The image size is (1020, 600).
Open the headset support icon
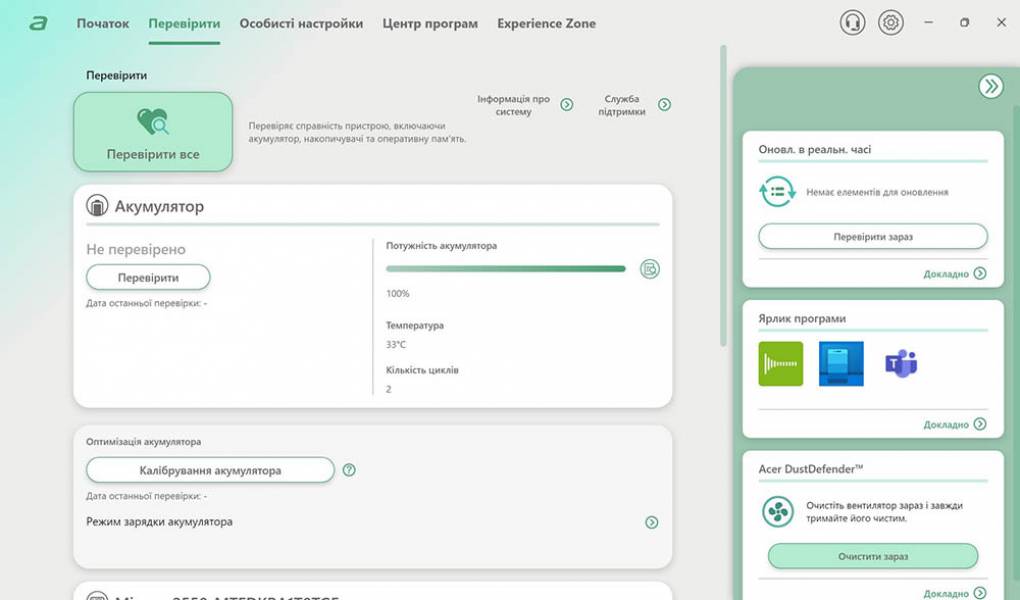point(852,22)
